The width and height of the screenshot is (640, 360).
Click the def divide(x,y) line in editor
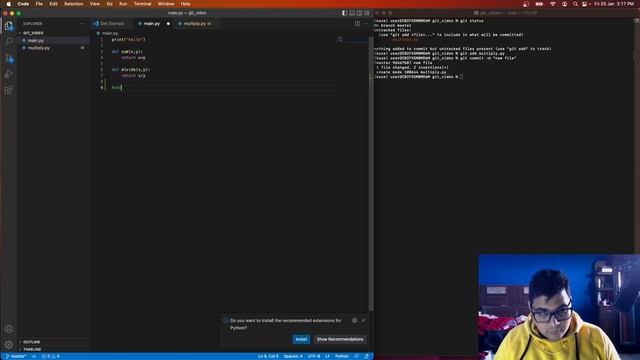(131, 69)
